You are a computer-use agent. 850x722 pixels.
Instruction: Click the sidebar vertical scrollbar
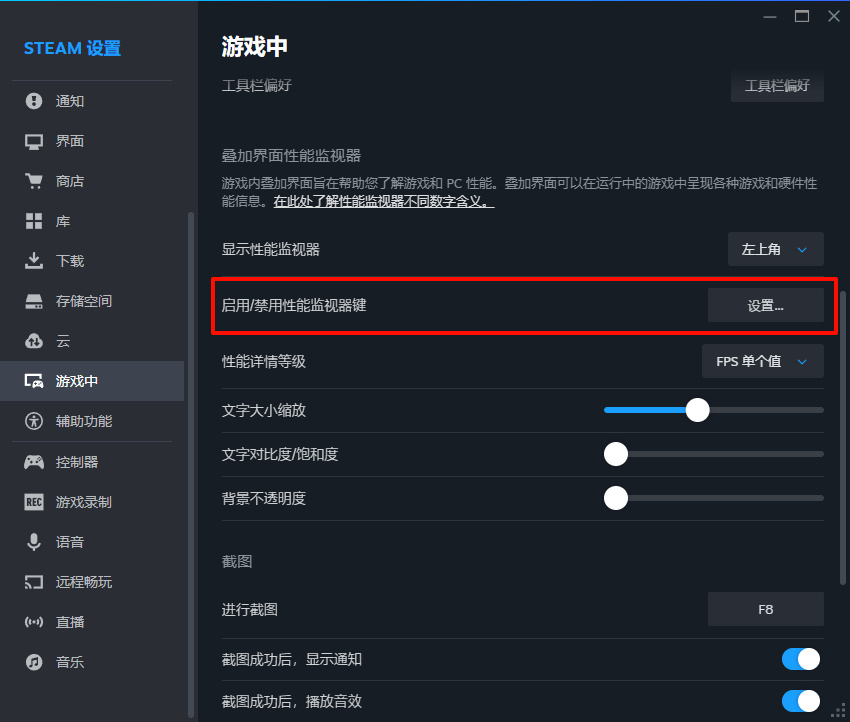pos(191,465)
